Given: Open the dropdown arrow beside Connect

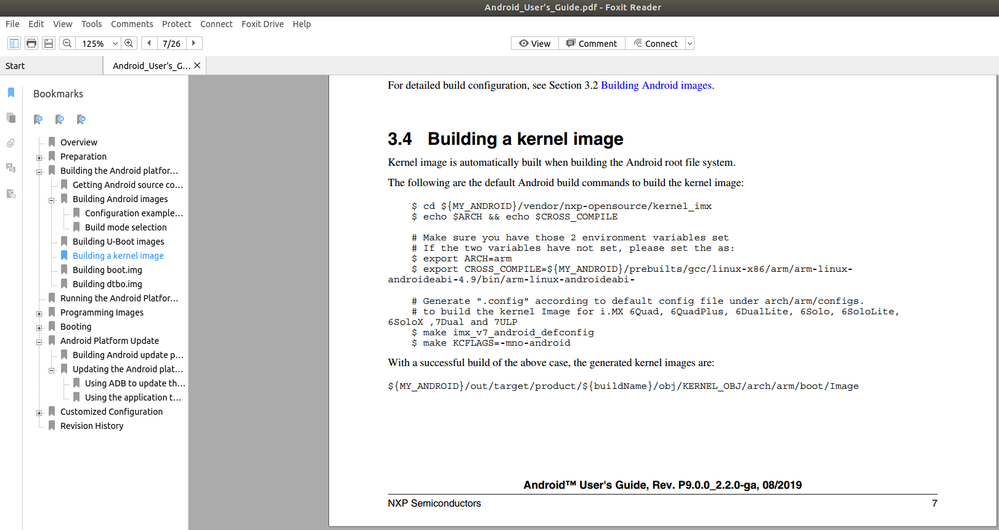Looking at the screenshot, I should pos(689,43).
